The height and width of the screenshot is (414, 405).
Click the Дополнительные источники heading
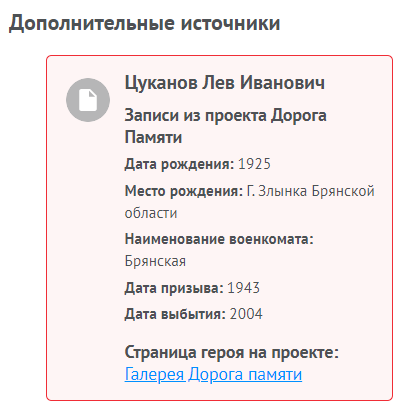click(144, 23)
